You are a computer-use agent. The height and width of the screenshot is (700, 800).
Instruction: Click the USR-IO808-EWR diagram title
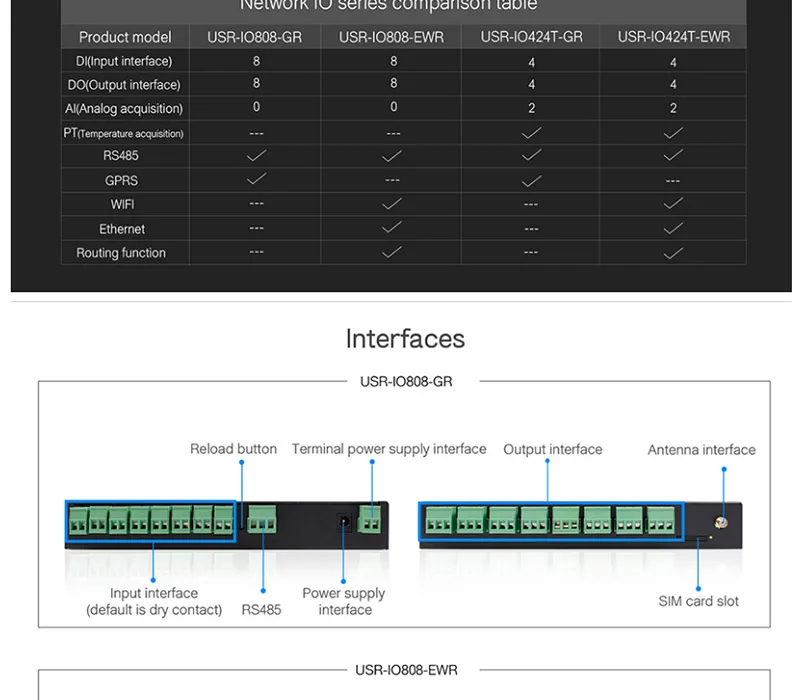click(406, 670)
